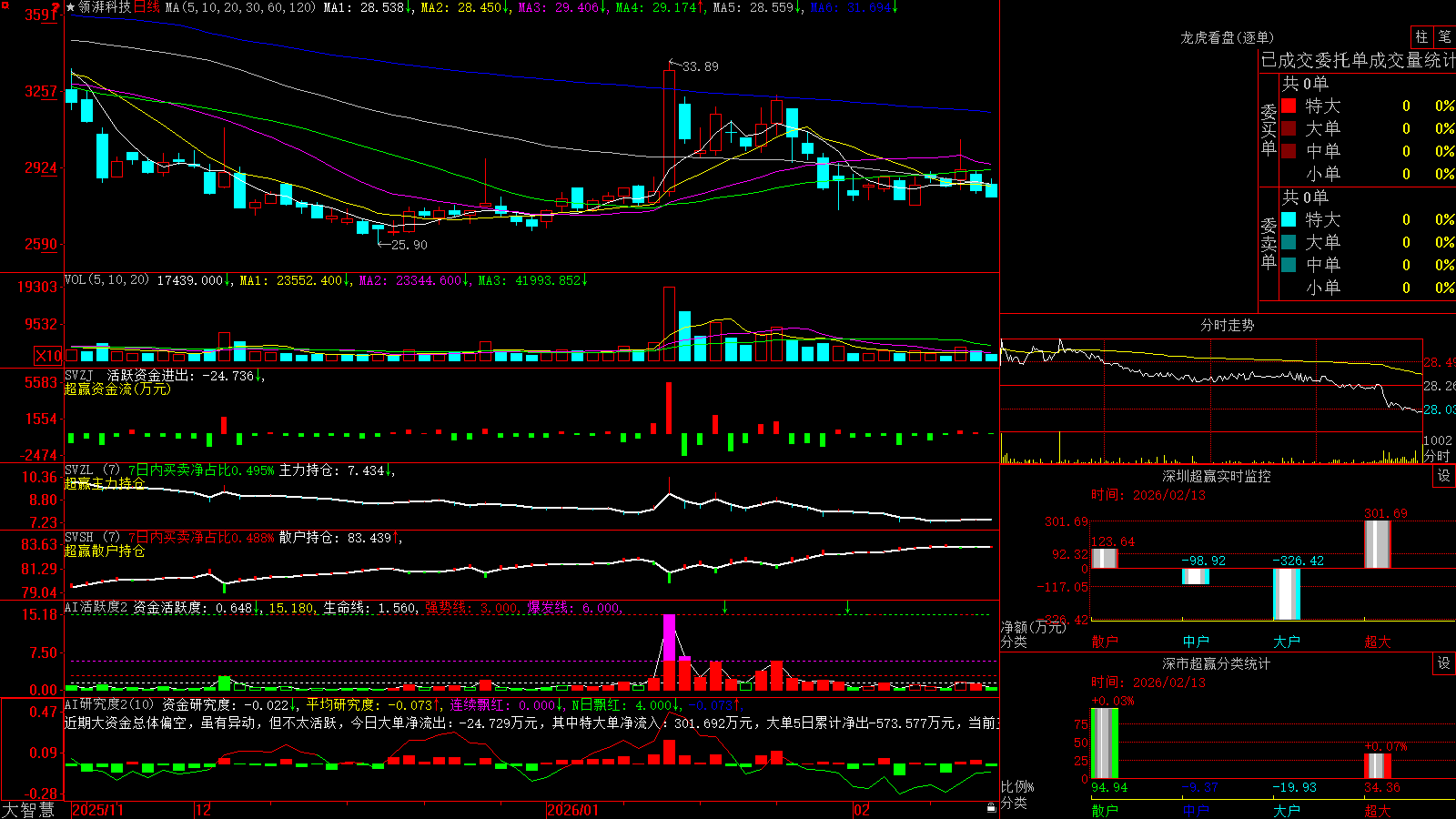Viewport: 1456px width, 819px height.
Task: Click the 分时走势 panel title
Action: pyautogui.click(x=1227, y=325)
